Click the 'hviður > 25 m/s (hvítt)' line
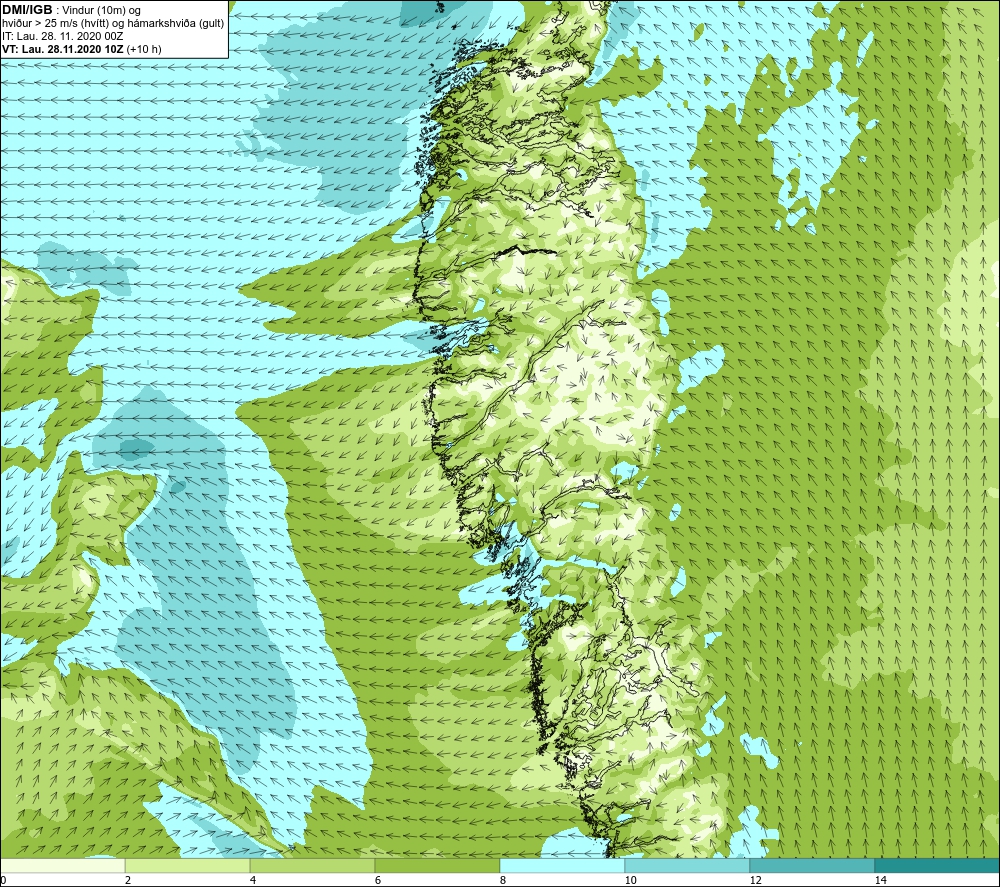This screenshot has width=1000, height=887. pos(113,24)
